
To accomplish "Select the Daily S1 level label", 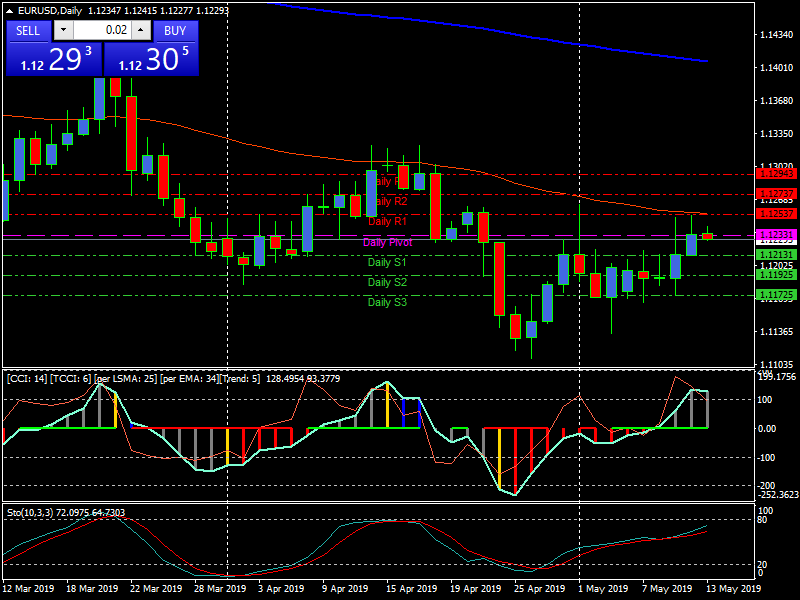I will click(387, 262).
